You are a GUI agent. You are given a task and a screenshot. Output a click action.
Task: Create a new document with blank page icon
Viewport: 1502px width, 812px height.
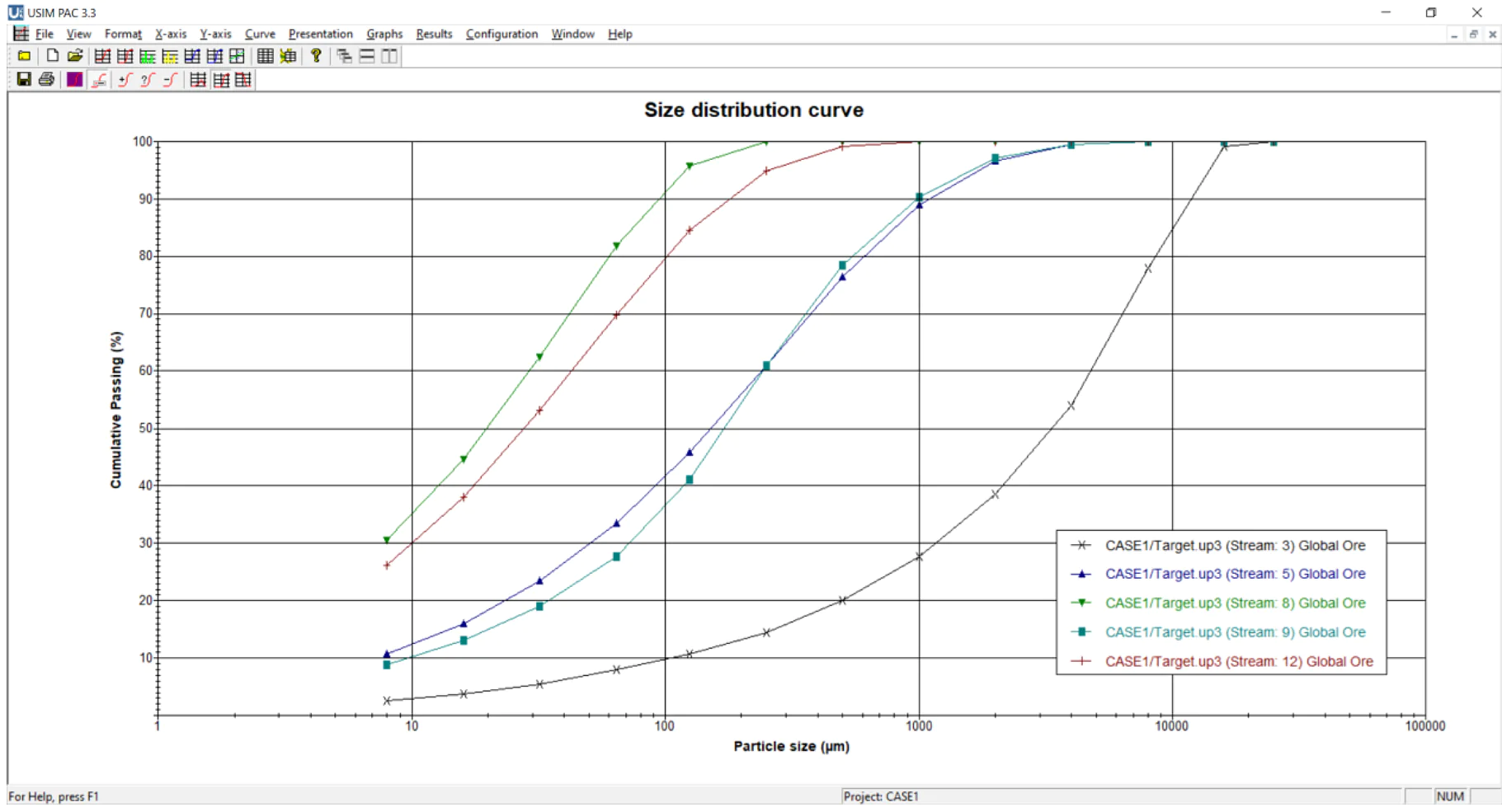pos(53,55)
